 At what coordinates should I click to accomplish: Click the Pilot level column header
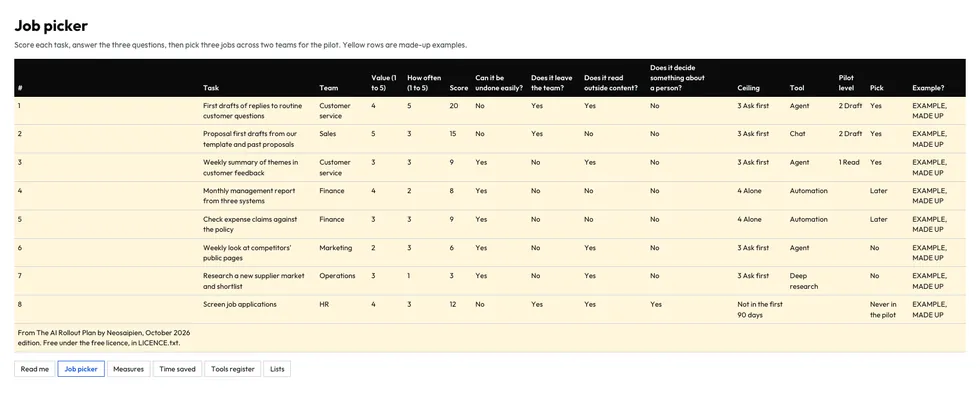846,83
